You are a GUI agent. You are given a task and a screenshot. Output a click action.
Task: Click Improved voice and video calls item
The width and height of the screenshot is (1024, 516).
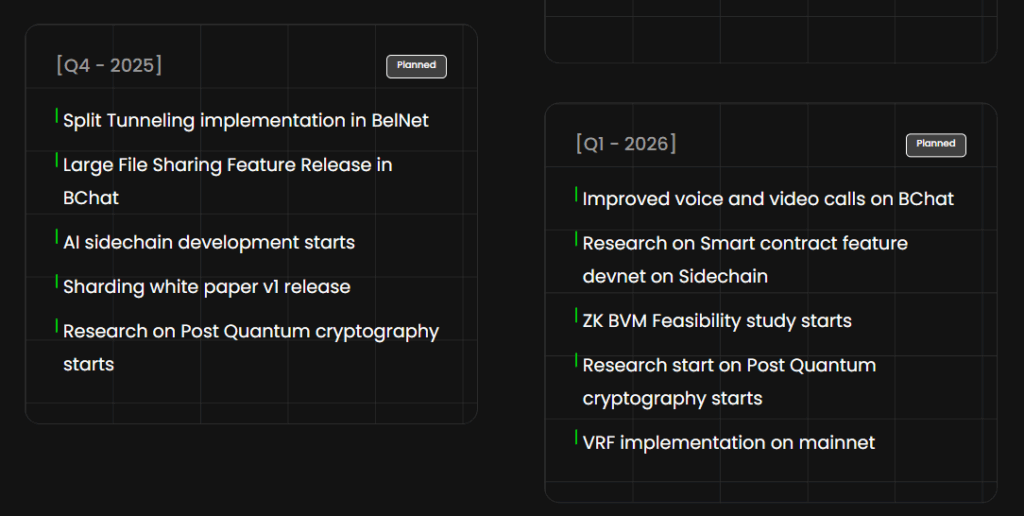point(767,199)
